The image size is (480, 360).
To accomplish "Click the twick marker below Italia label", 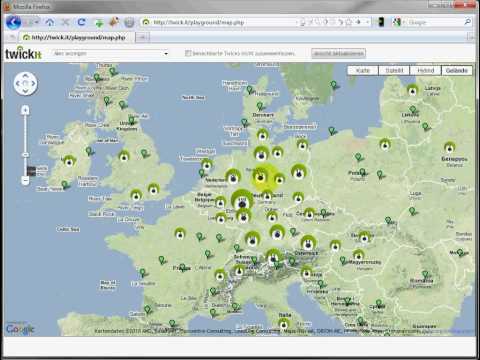I will tap(284, 323).
